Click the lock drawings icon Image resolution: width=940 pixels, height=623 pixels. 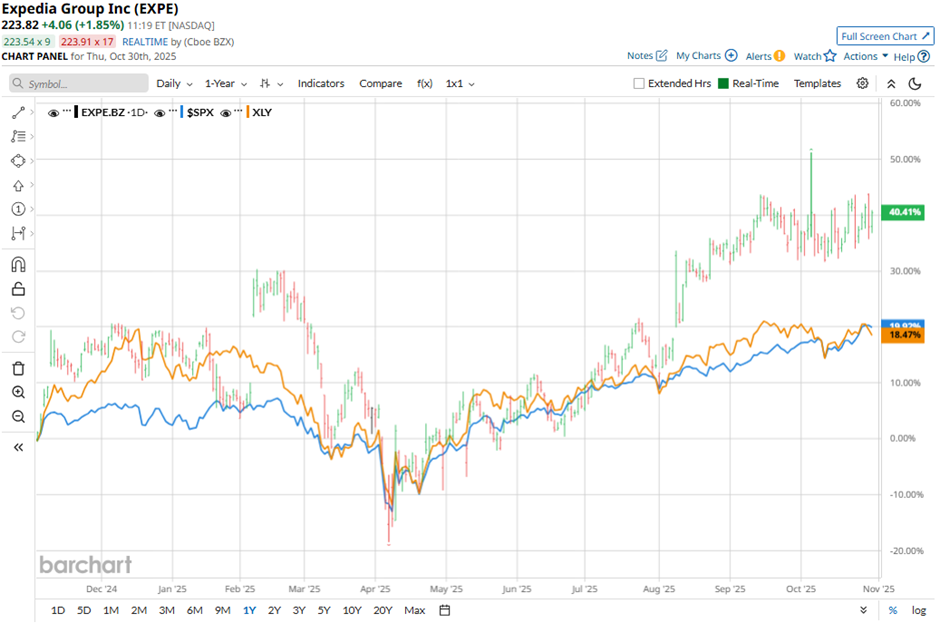18,290
